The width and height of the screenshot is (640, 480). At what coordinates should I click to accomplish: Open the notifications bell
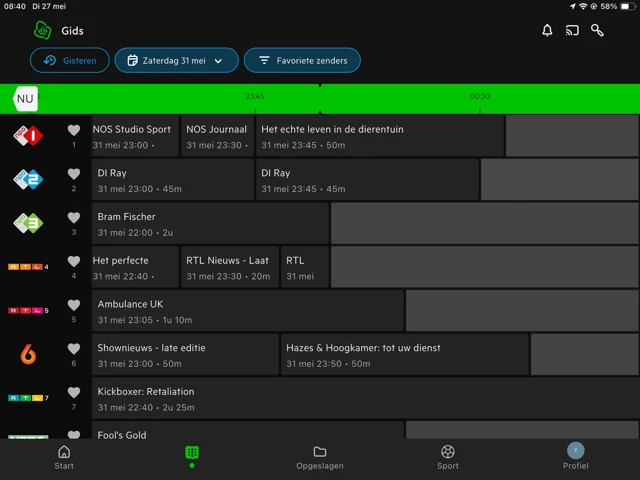click(x=547, y=30)
